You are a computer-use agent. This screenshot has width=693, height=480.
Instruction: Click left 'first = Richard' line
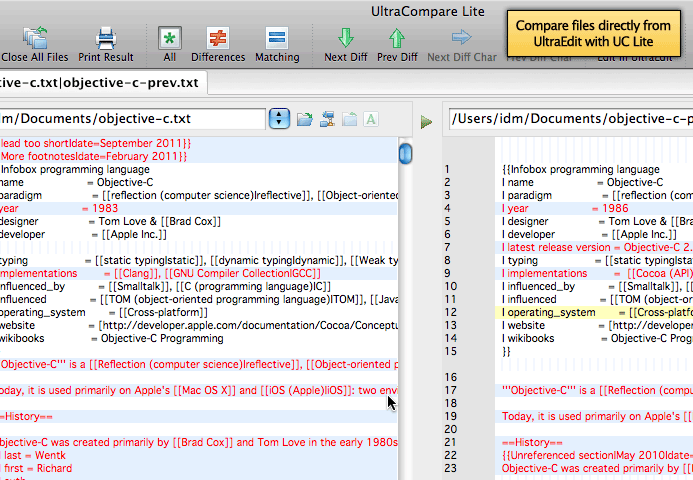(x=199, y=469)
